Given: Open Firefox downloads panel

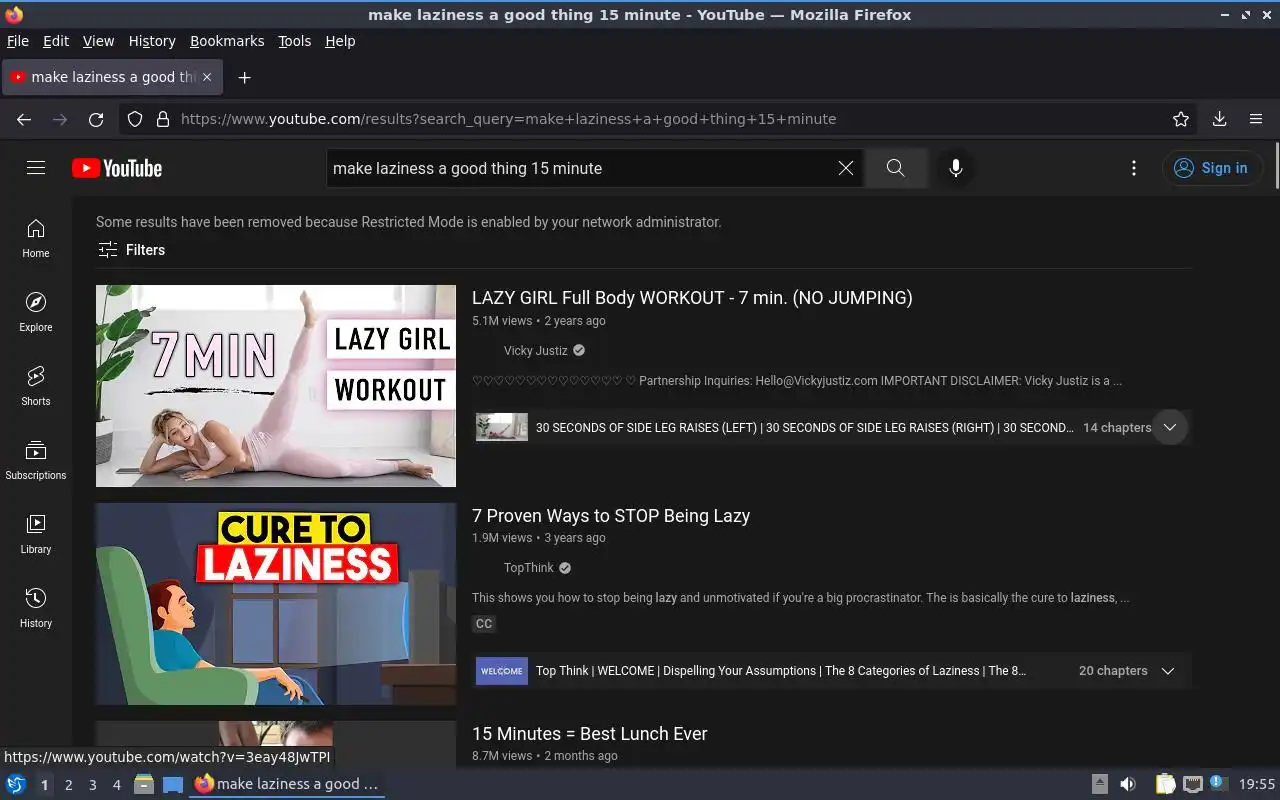Looking at the screenshot, I should coord(1219,119).
